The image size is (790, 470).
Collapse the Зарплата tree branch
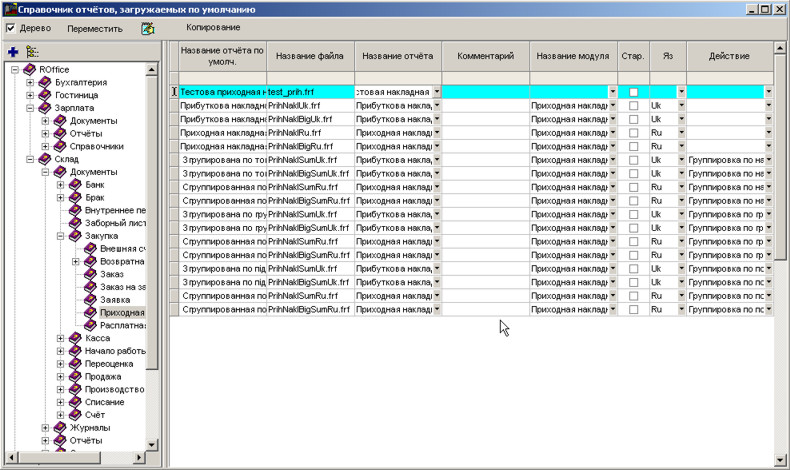[31, 108]
